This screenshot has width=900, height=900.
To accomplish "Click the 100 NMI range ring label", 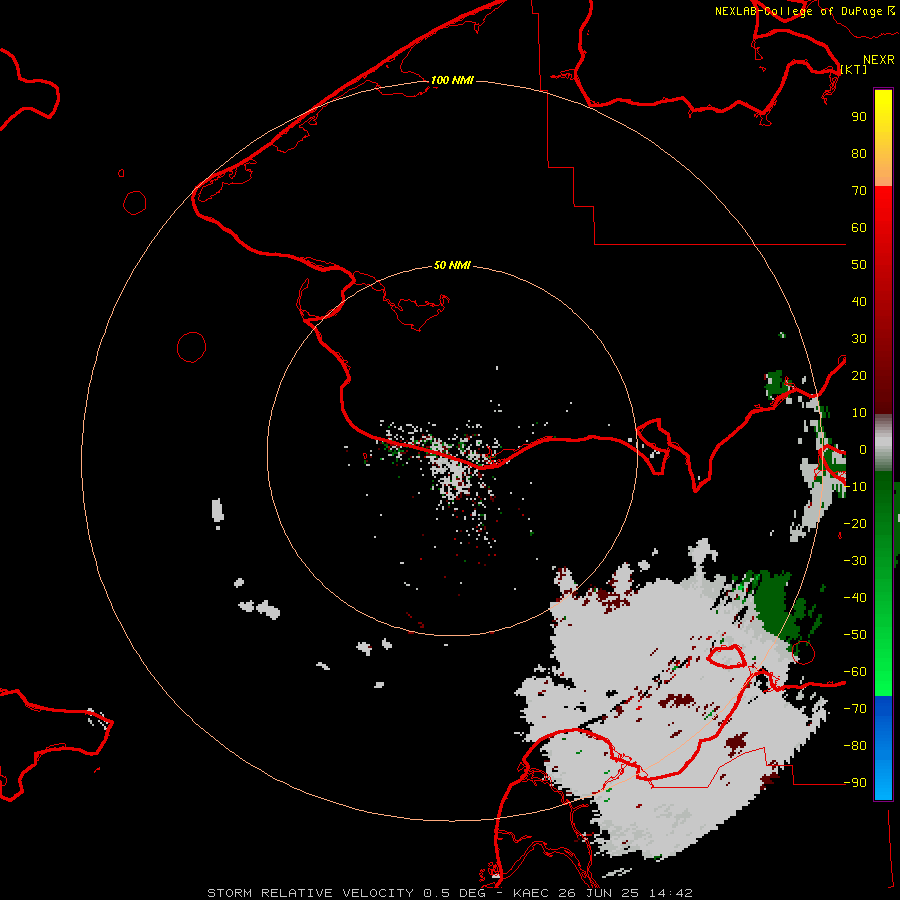I will (x=452, y=80).
